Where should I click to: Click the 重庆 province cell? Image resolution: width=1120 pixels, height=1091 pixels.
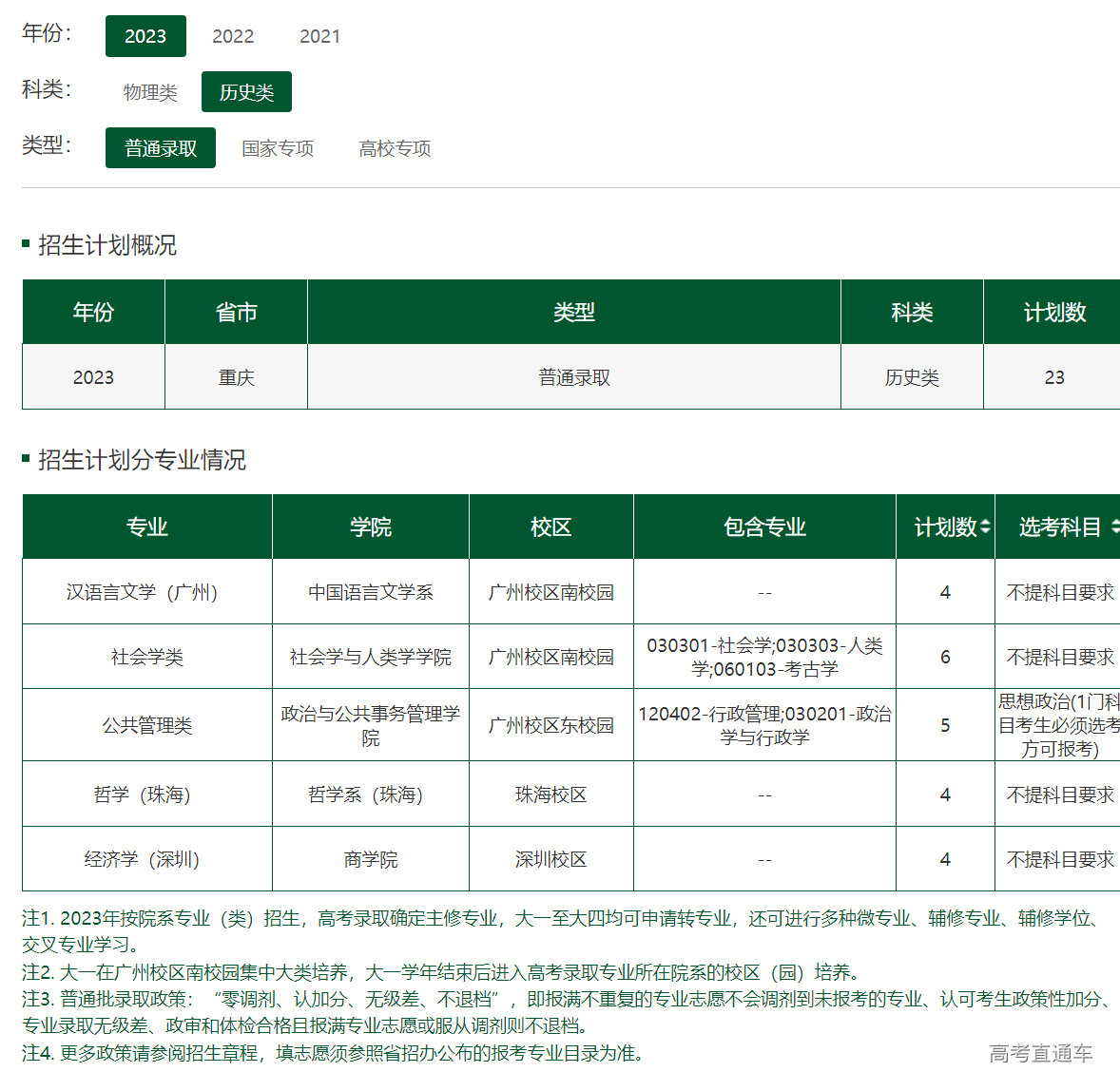pyautogui.click(x=235, y=376)
